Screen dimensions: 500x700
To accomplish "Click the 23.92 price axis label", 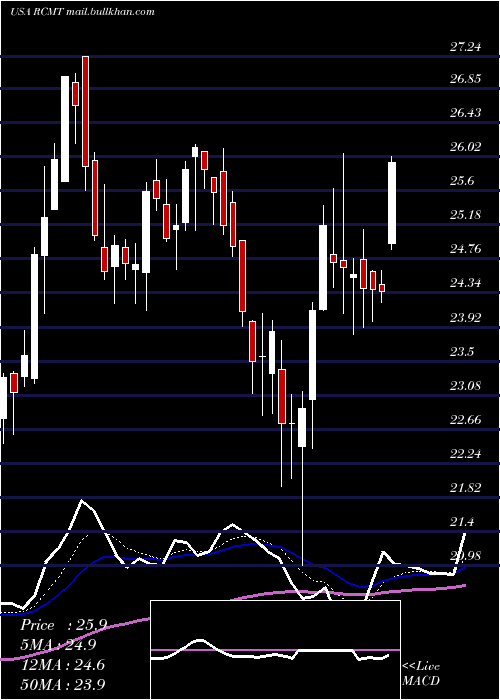I will coord(465,317).
